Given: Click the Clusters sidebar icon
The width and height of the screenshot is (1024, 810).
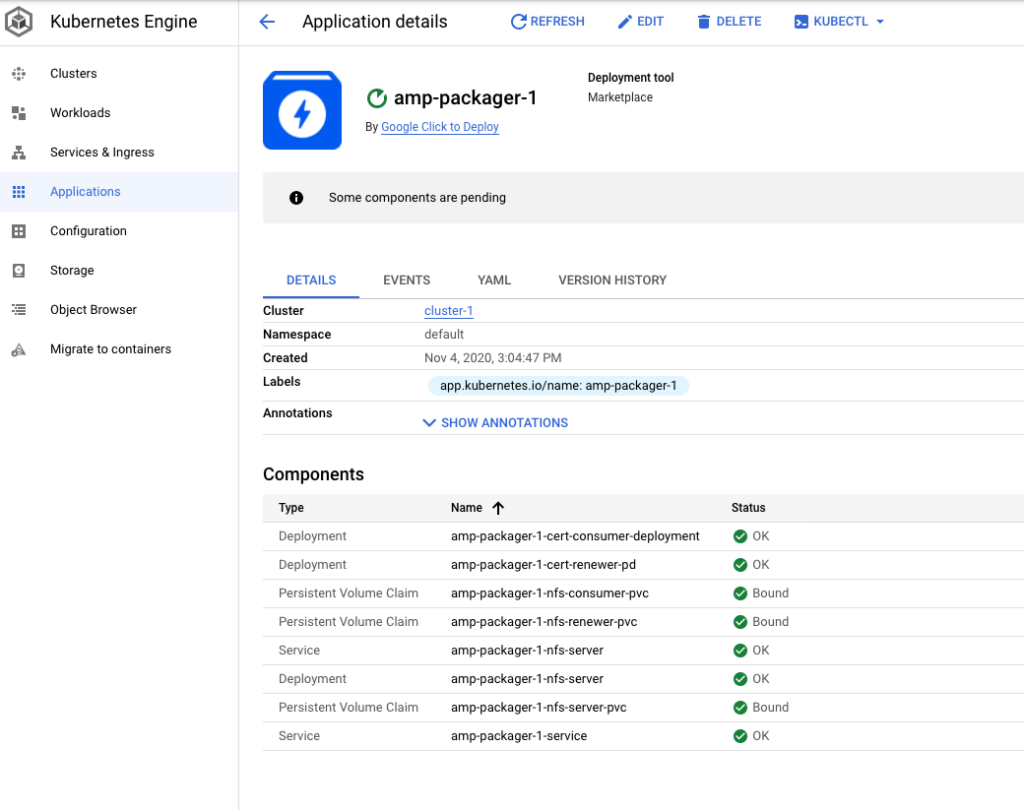Looking at the screenshot, I should pos(19,74).
